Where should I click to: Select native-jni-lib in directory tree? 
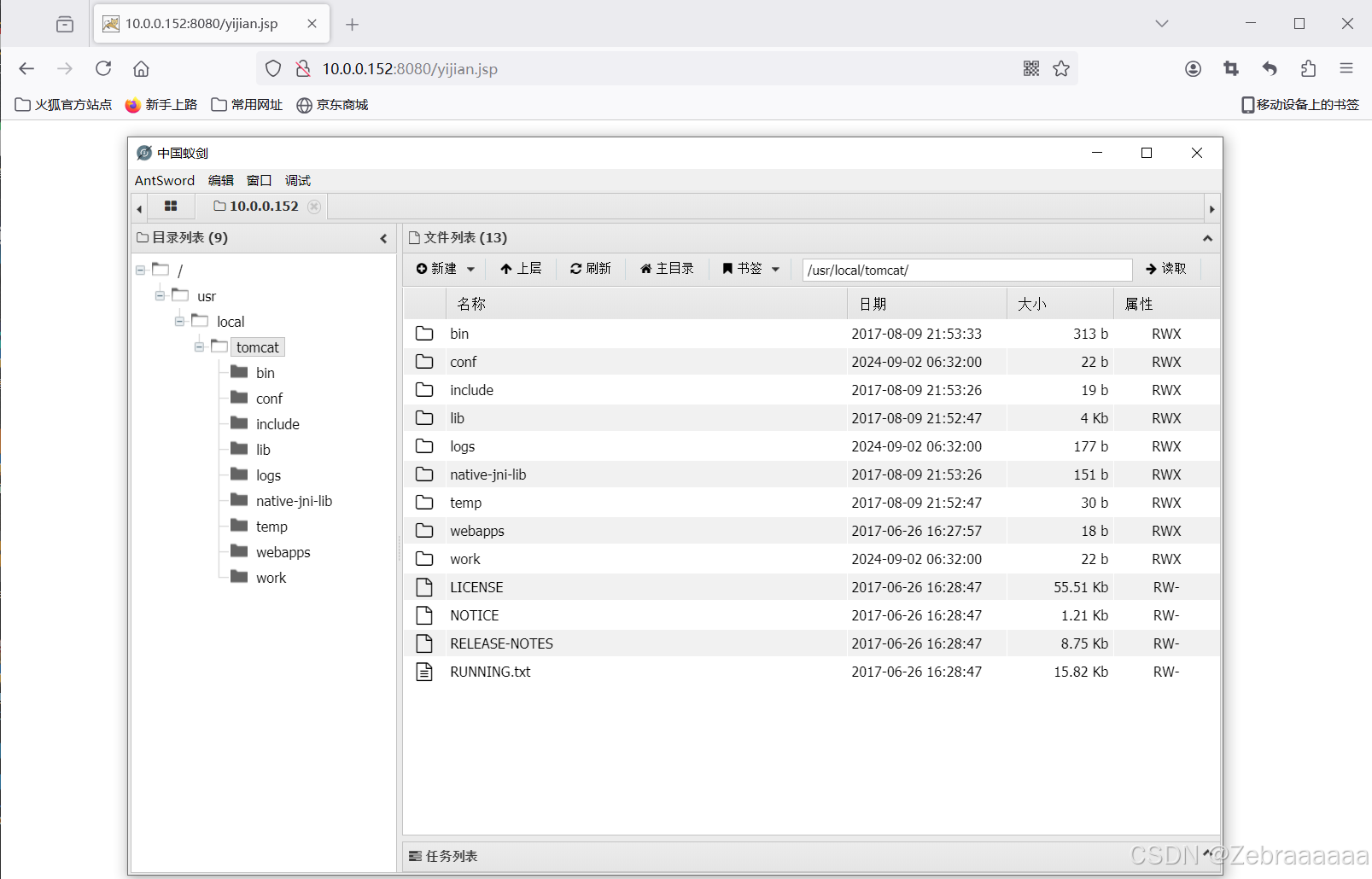[294, 501]
